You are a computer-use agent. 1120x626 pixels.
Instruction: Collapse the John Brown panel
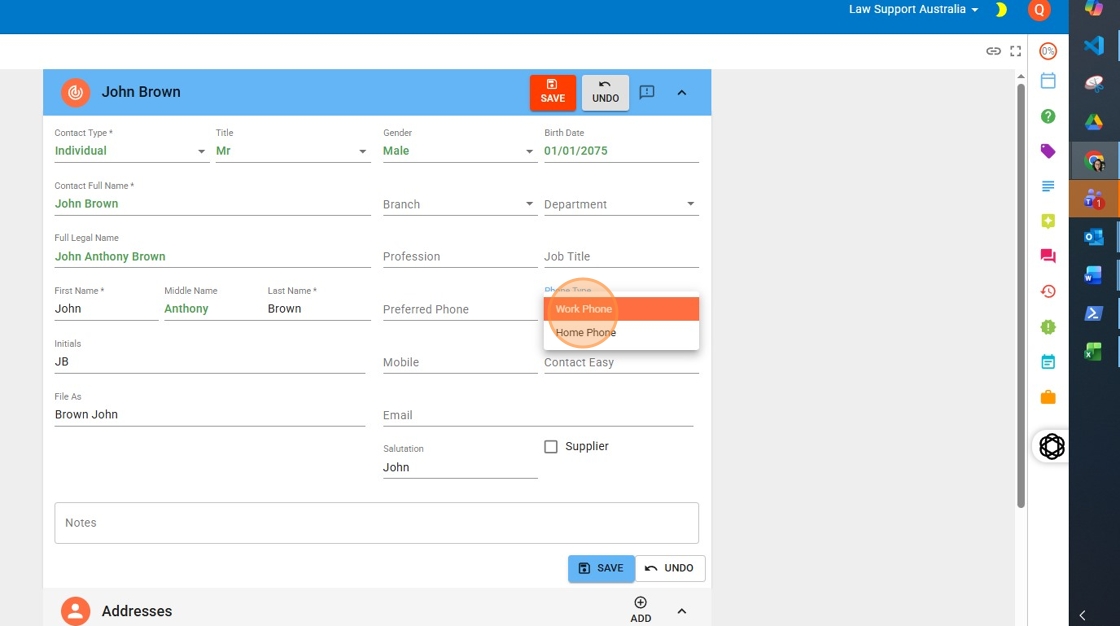tap(682, 92)
